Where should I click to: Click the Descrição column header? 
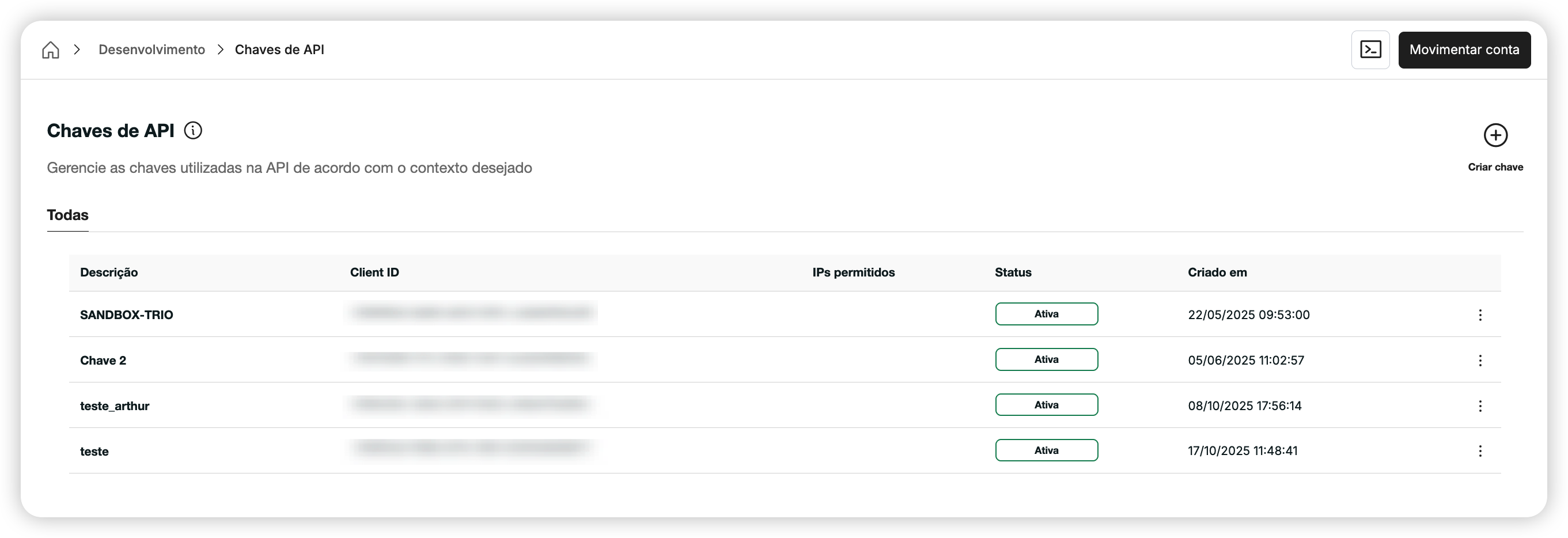[x=109, y=272]
